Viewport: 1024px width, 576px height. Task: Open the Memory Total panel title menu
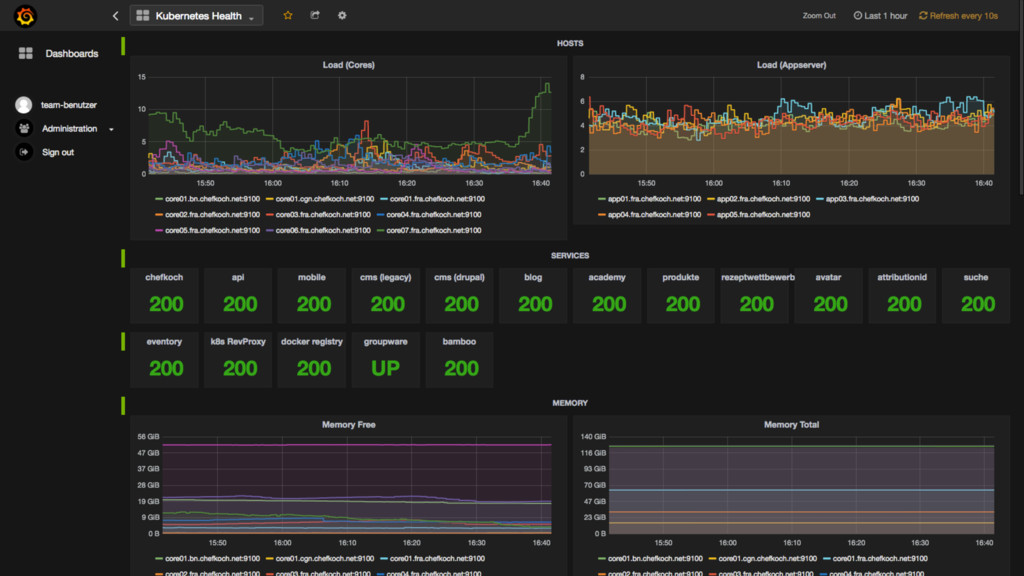pyautogui.click(x=792, y=424)
